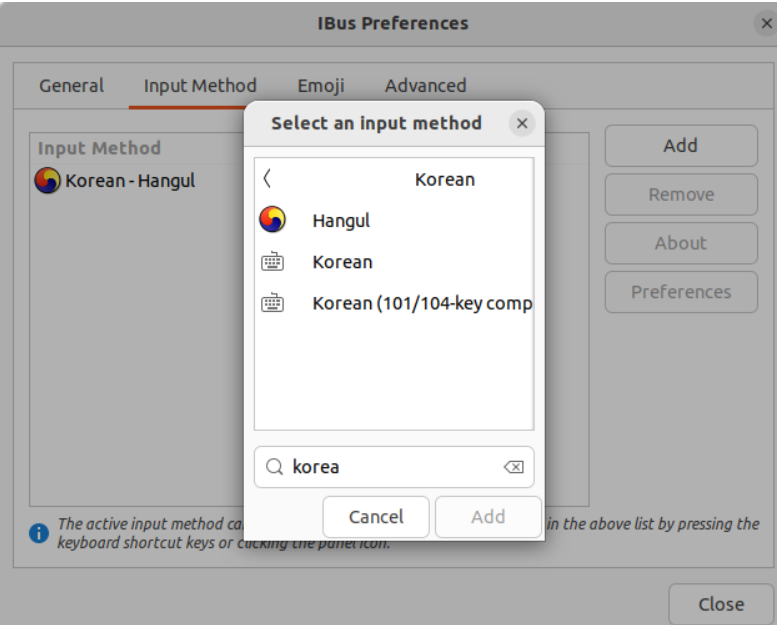The image size is (777, 625).
Task: Click the keyboard icon beside Korean layout row
Action: pyautogui.click(x=273, y=261)
